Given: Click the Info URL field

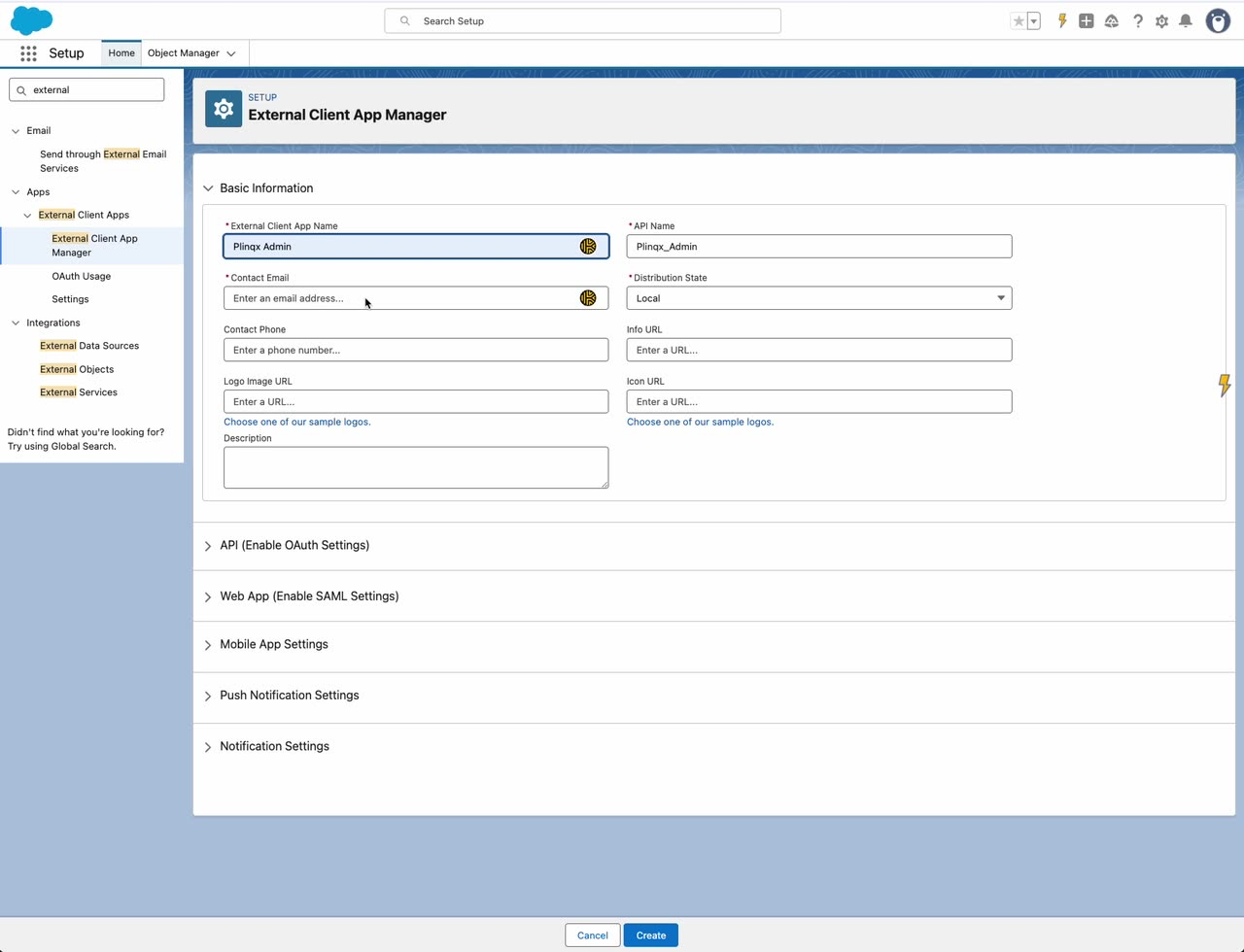Looking at the screenshot, I should click(x=819, y=350).
